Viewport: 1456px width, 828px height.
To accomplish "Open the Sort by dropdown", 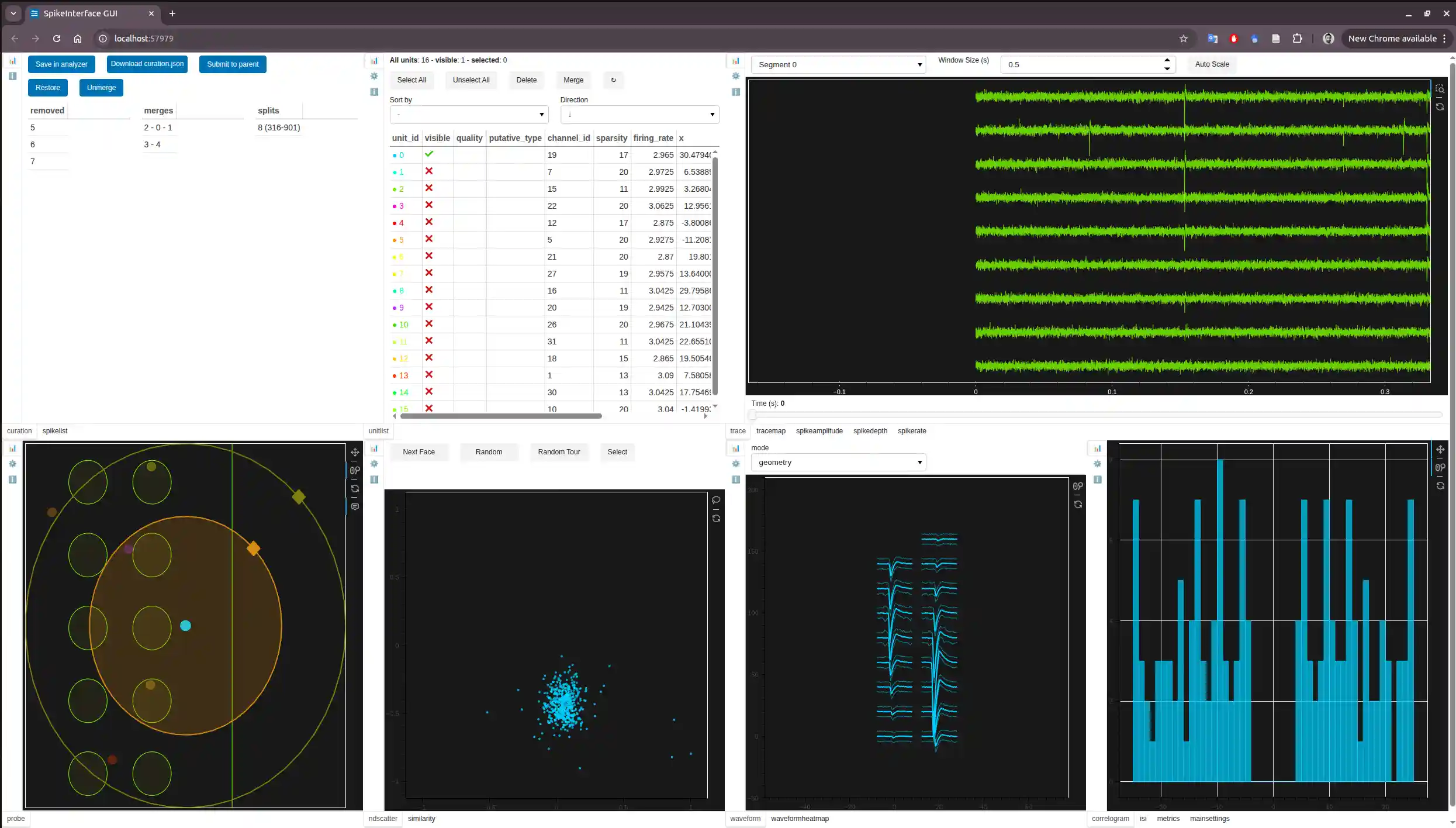I will tap(468, 115).
